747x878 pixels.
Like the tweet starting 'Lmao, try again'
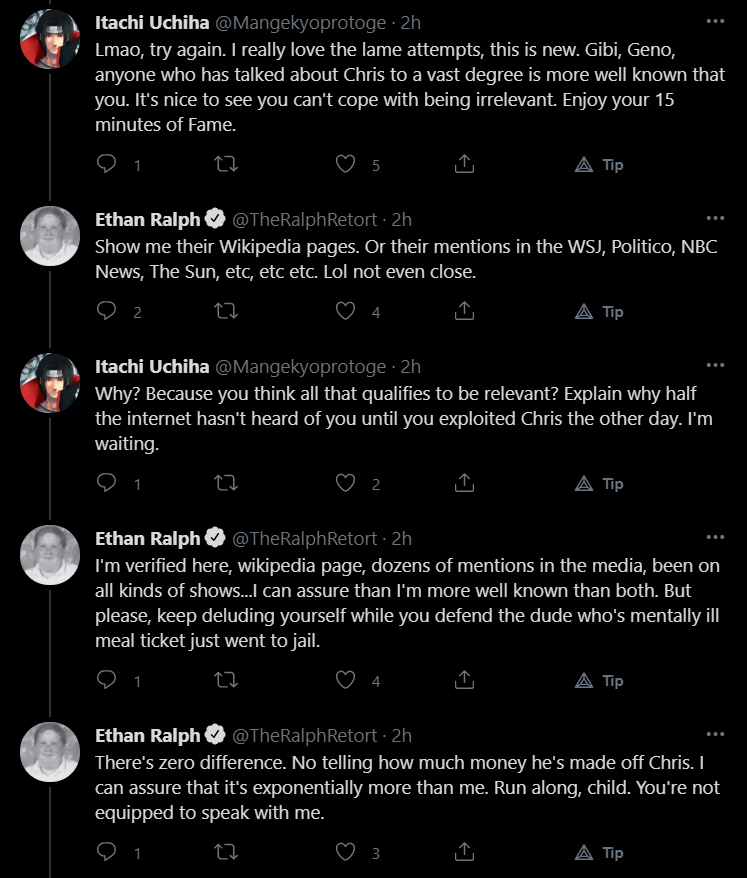pyautogui.click(x=346, y=164)
